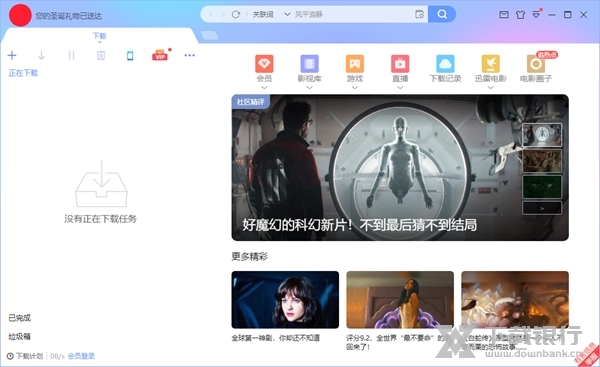The width and height of the screenshot is (600, 367).
Task: Open the 影视库 icon
Action: (x=310, y=64)
